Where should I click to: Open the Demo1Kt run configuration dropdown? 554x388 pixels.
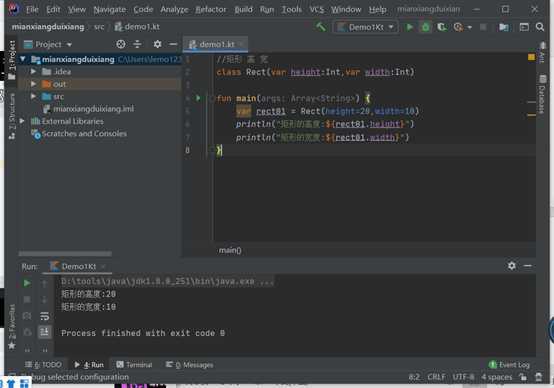tap(366, 27)
